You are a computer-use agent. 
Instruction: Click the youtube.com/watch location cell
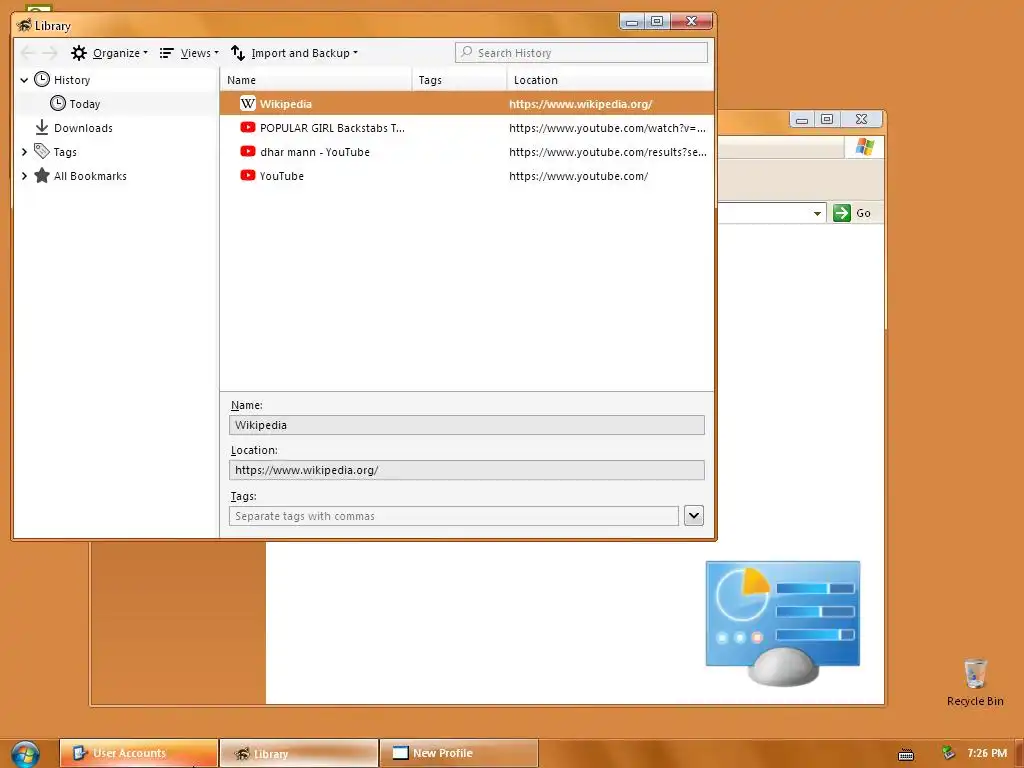click(x=607, y=128)
